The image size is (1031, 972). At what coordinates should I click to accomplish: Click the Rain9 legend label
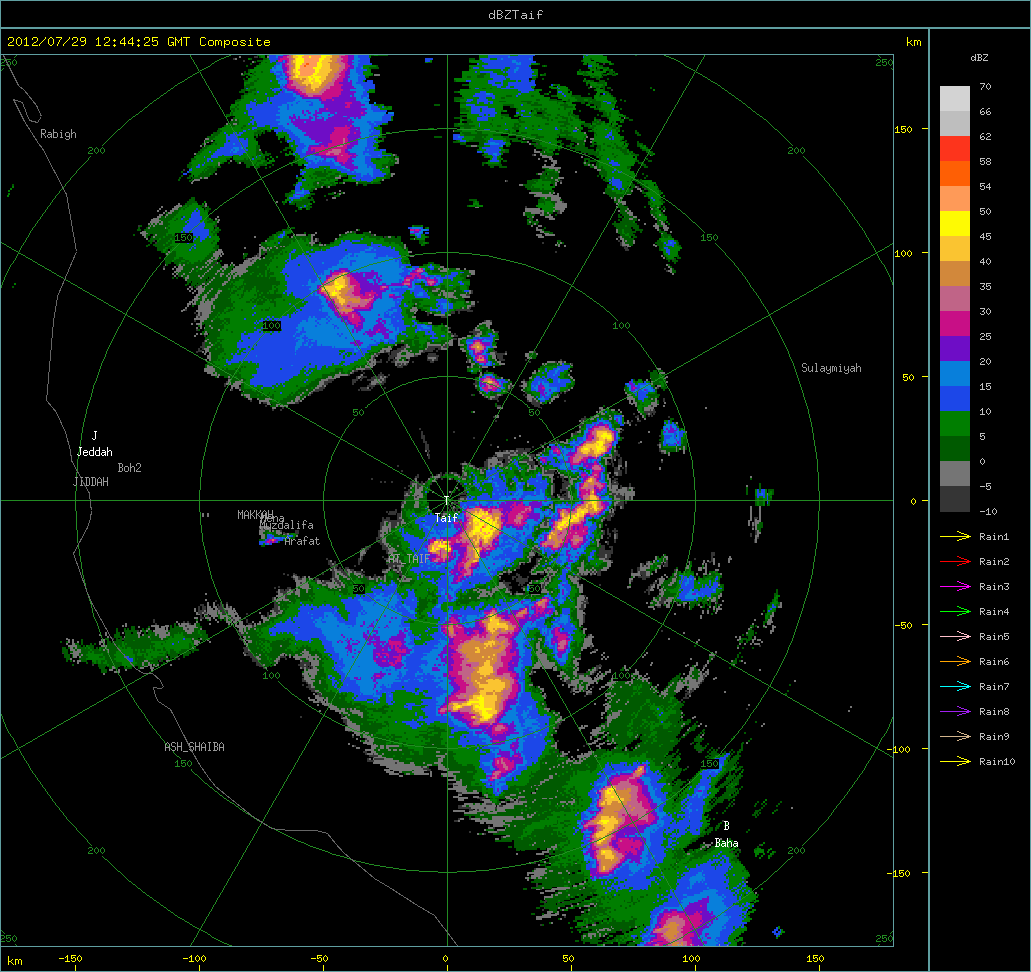pyautogui.click(x=994, y=737)
